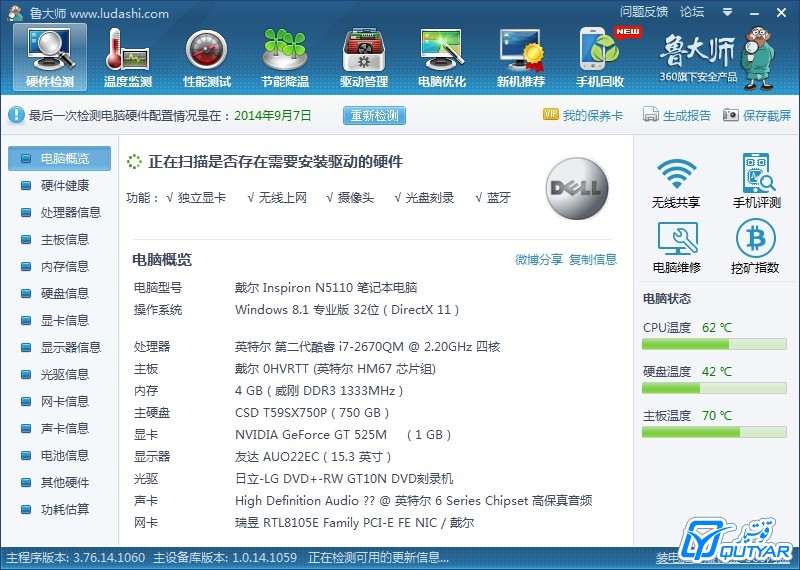Click CSD T59SX750P hard disk text

coord(312,413)
